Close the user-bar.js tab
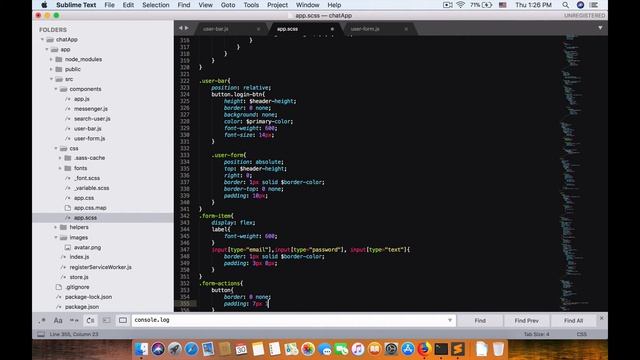This screenshot has width=640, height=360. click(x=258, y=29)
